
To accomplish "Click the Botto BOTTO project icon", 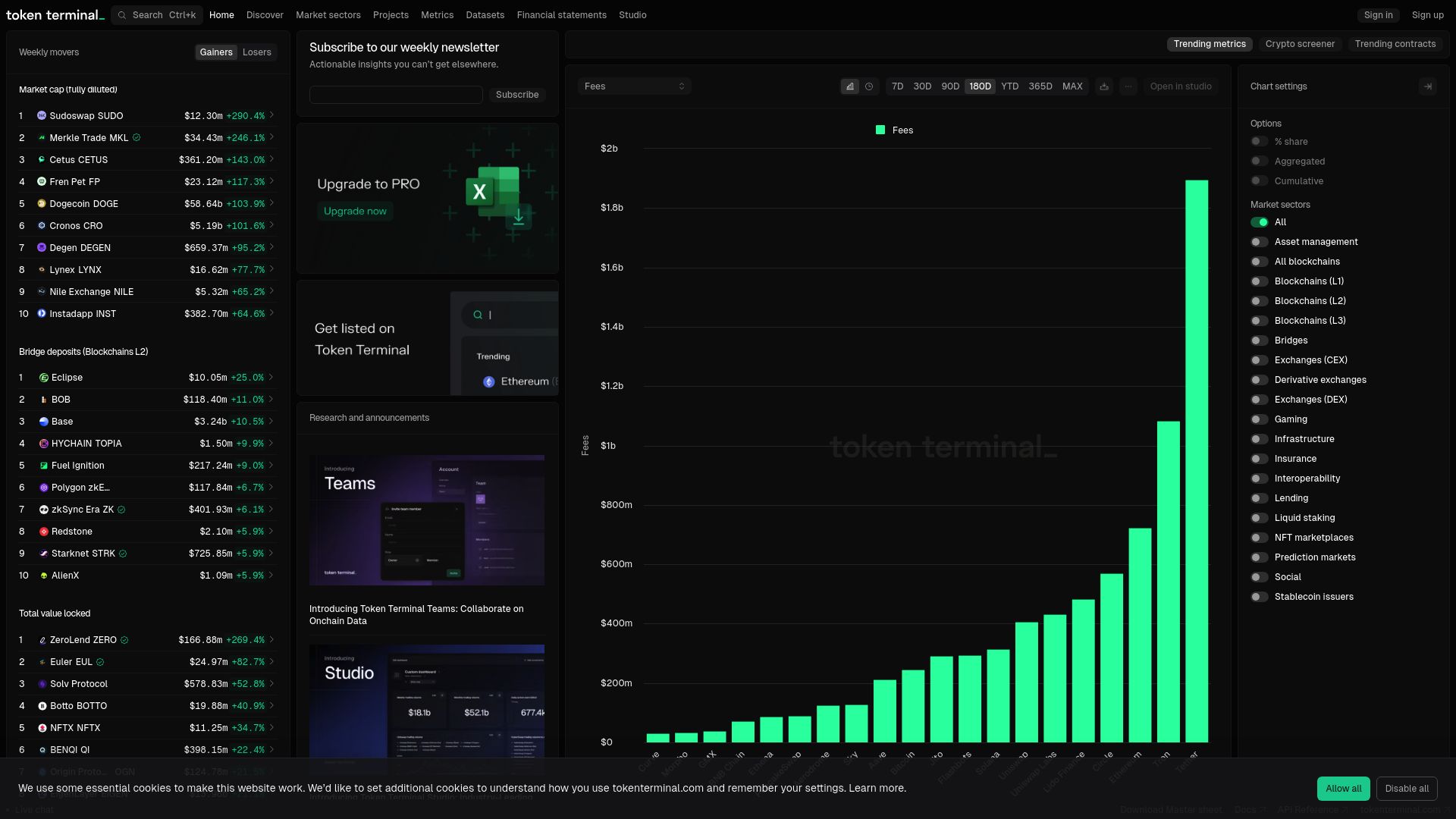I will coord(42,706).
